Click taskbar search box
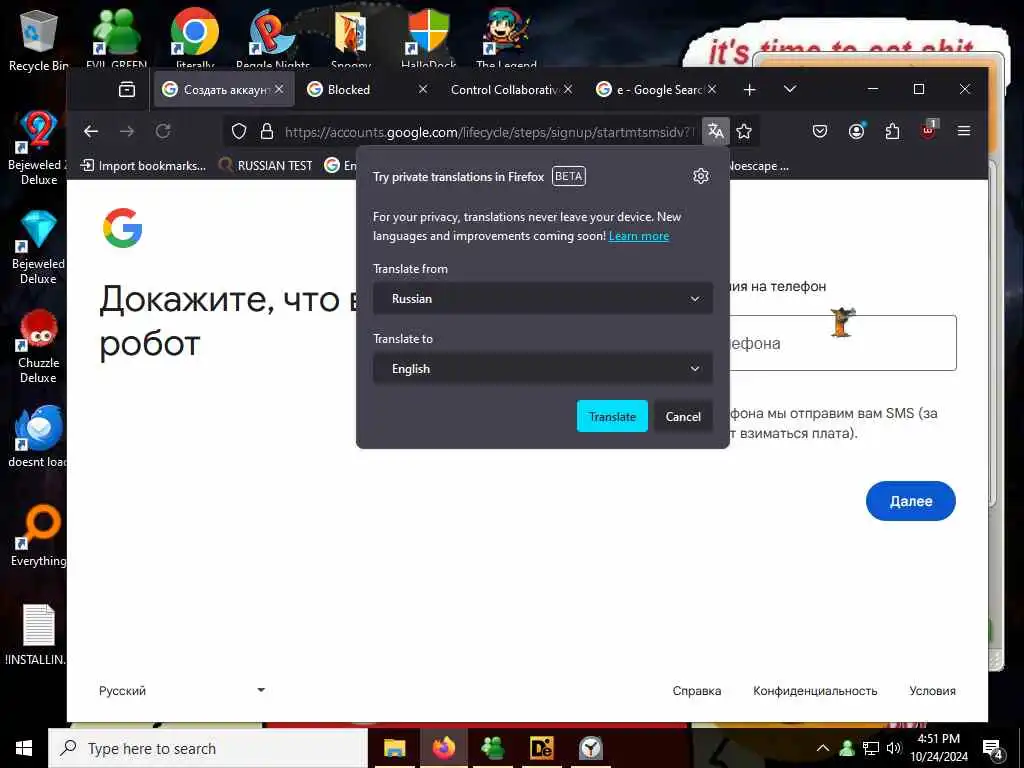Viewport: 1024px width, 768px height. 208,748
